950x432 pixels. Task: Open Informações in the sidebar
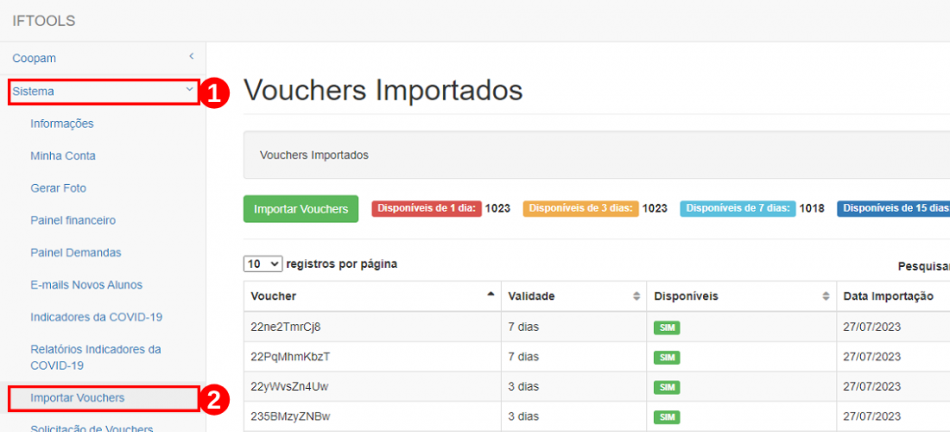coord(62,124)
